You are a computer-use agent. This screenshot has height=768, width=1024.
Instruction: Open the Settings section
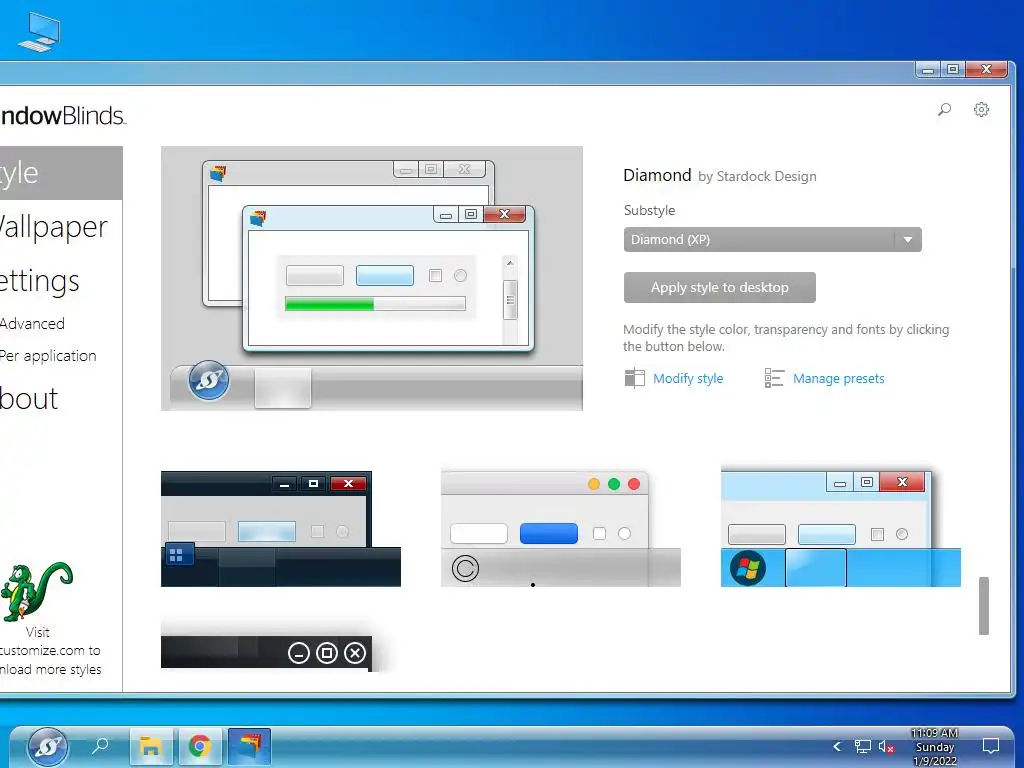pos(39,281)
